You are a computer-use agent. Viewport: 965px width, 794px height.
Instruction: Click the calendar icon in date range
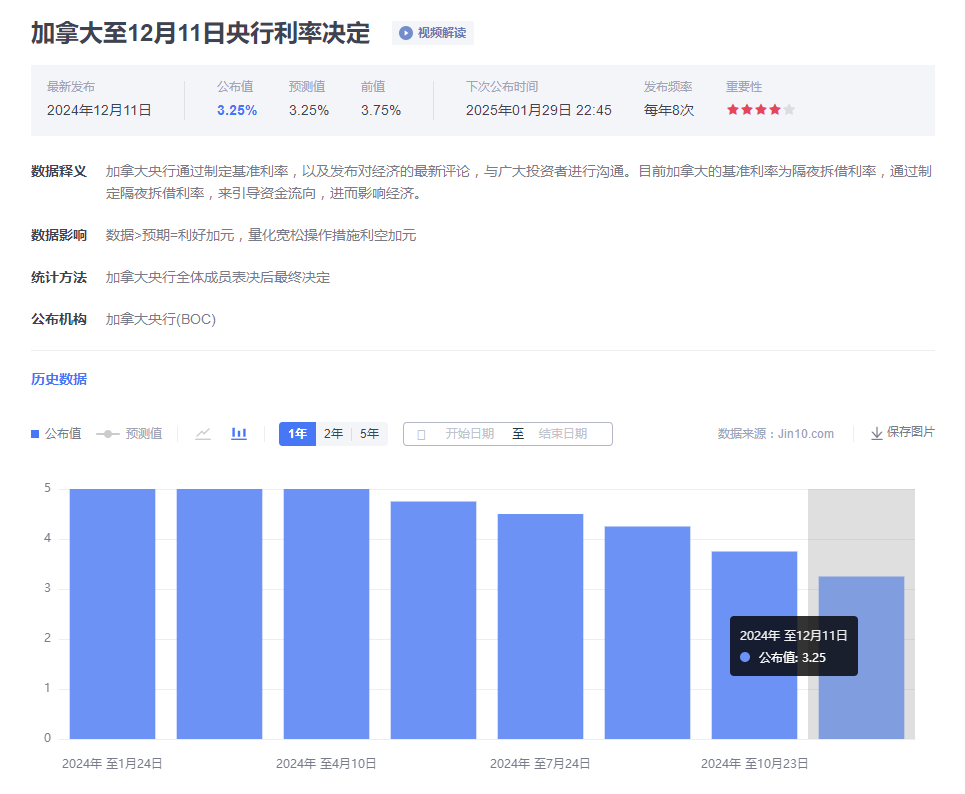click(421, 434)
